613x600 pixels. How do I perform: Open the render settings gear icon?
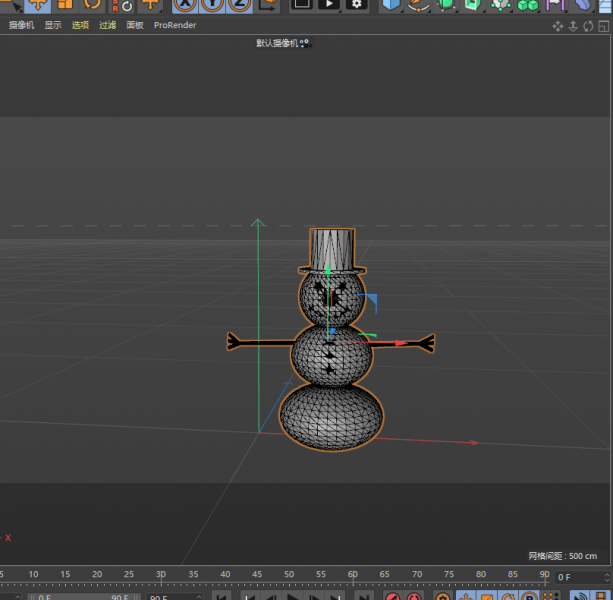[356, 5]
